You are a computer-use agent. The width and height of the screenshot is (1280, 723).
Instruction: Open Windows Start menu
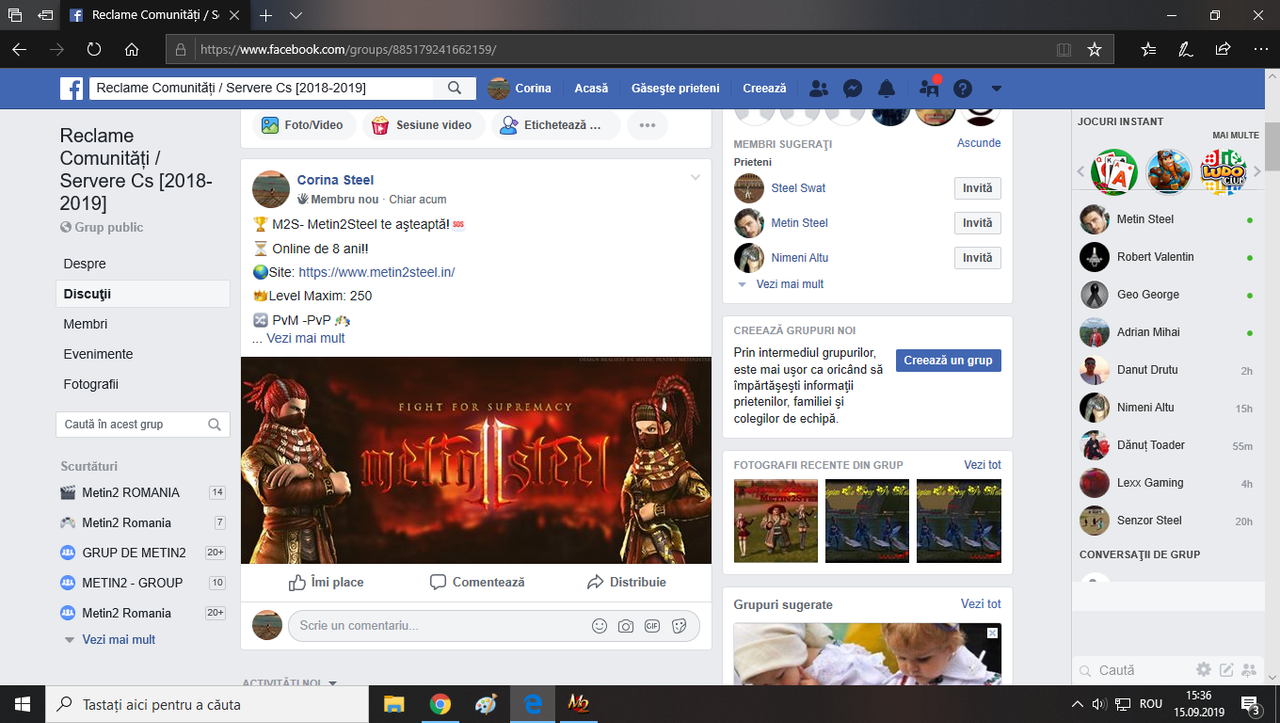pyautogui.click(x=22, y=704)
